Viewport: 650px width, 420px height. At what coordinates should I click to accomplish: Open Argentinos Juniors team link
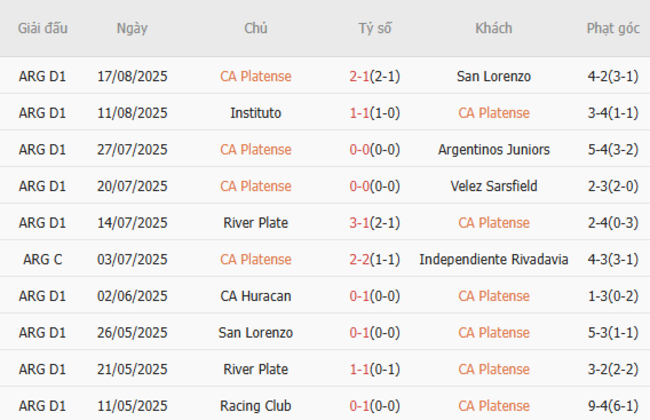pyautogui.click(x=493, y=150)
